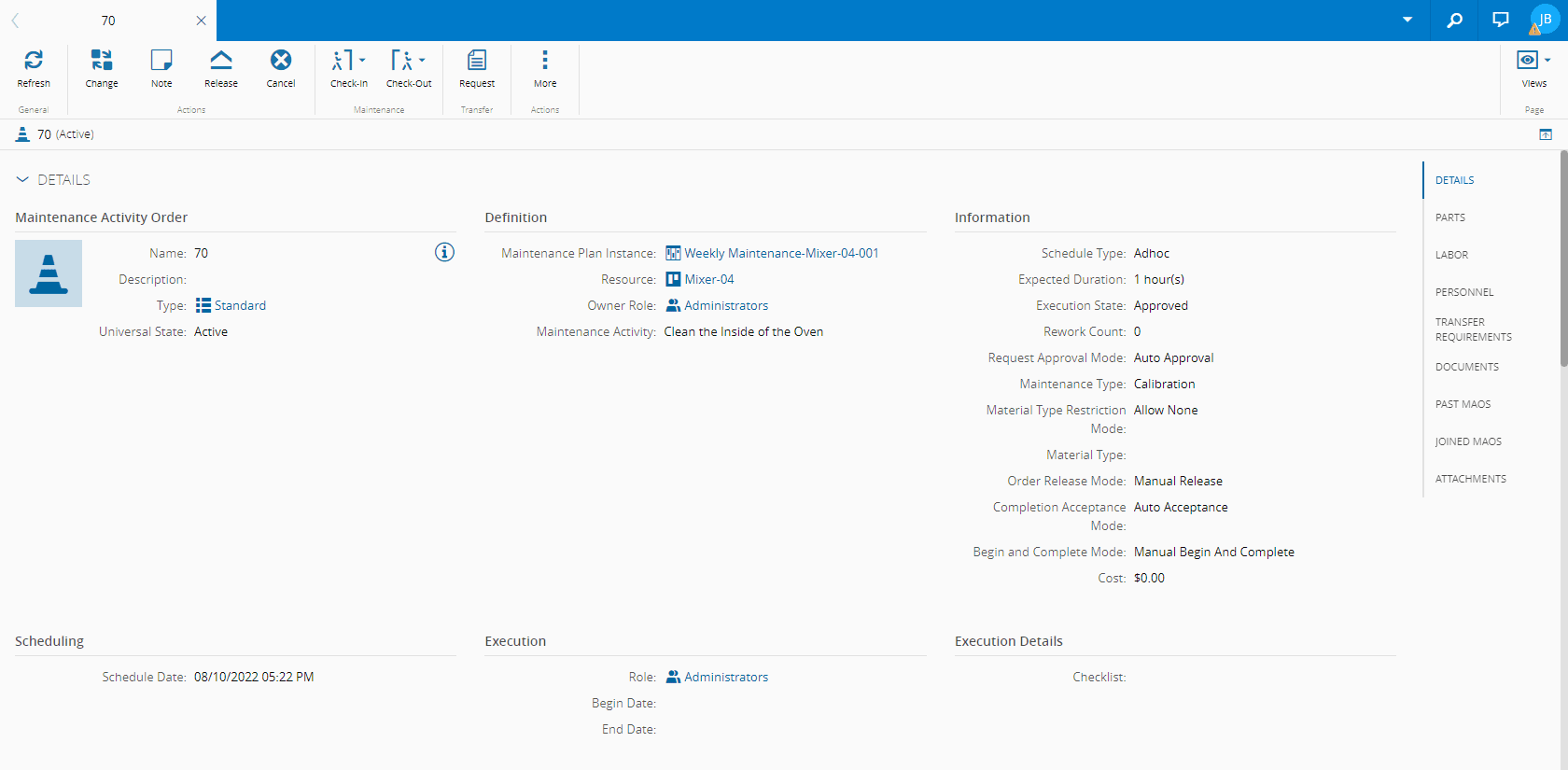Open the search magnifier in header

[x=1454, y=20]
